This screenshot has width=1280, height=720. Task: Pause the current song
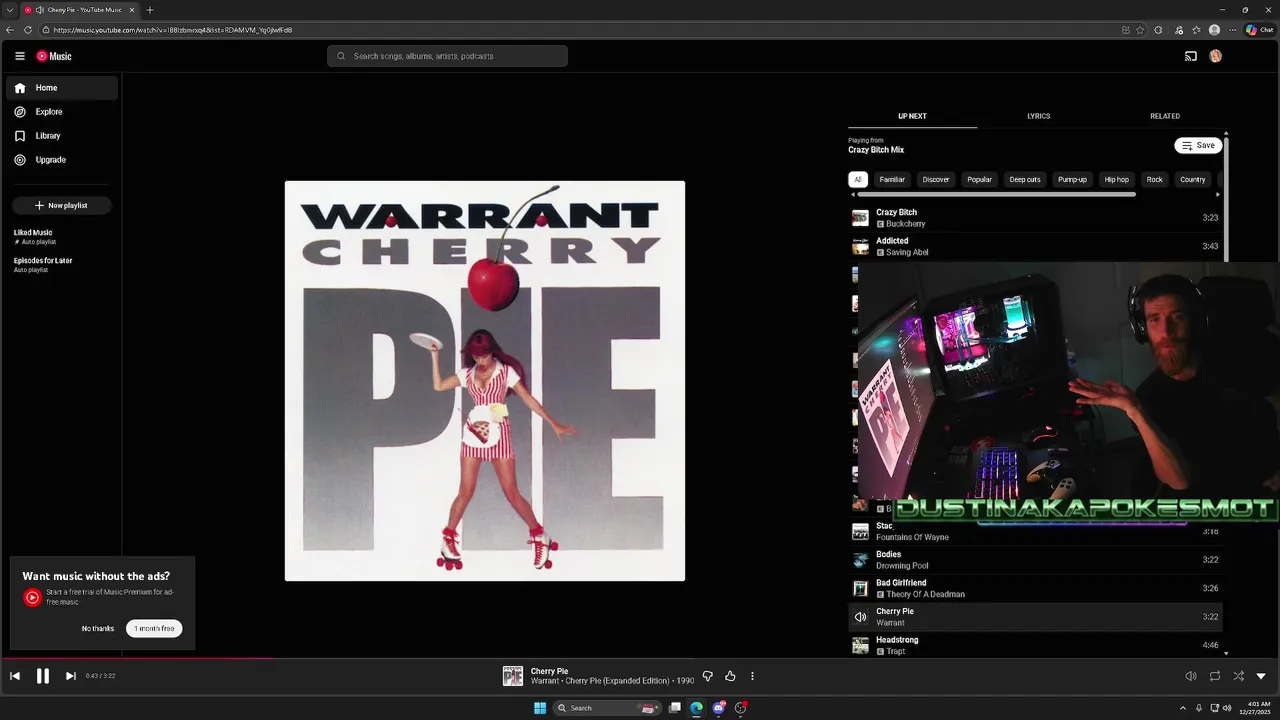[43, 676]
